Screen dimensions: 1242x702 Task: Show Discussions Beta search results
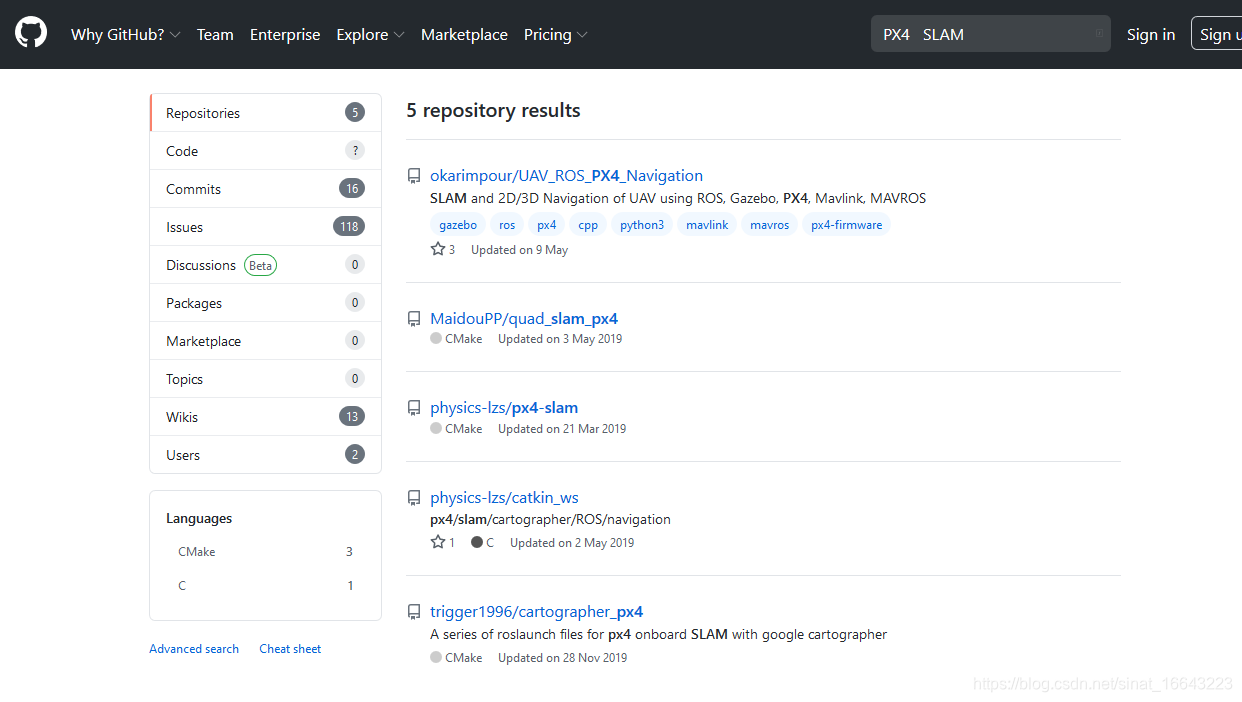(265, 265)
